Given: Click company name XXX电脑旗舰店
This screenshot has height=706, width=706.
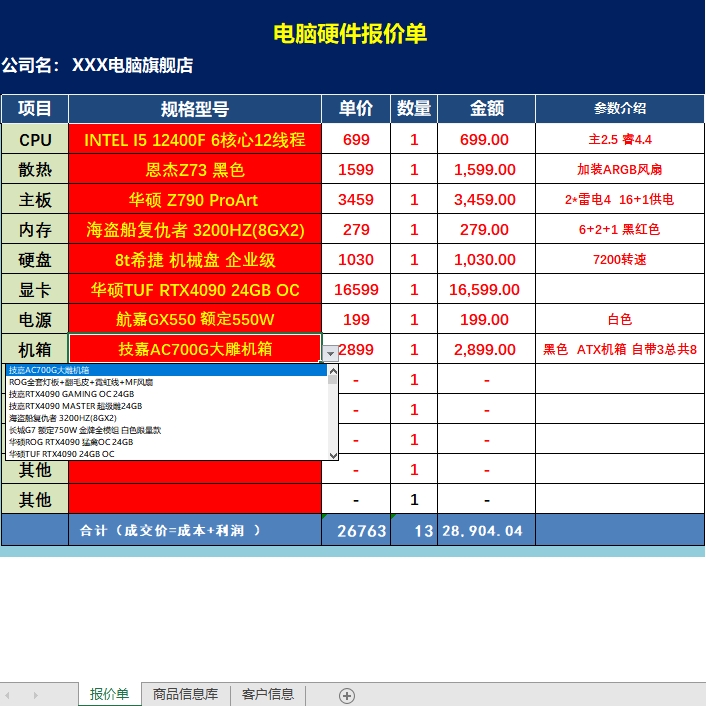Looking at the screenshot, I should tap(132, 65).
